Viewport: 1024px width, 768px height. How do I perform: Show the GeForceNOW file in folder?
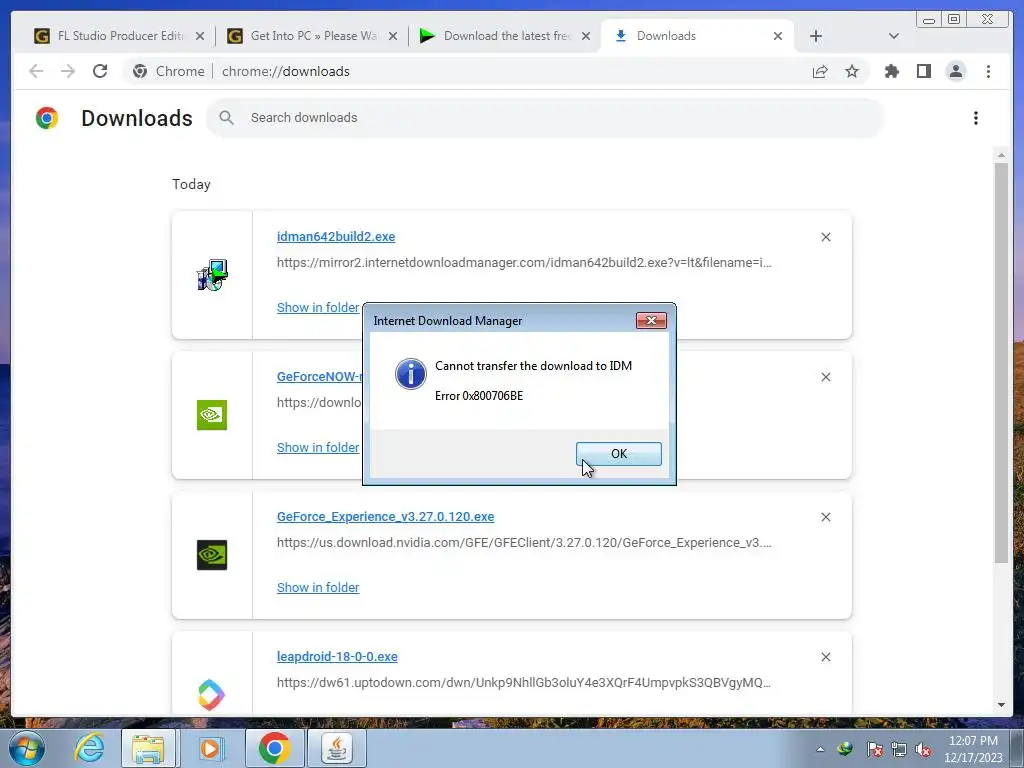pos(318,447)
